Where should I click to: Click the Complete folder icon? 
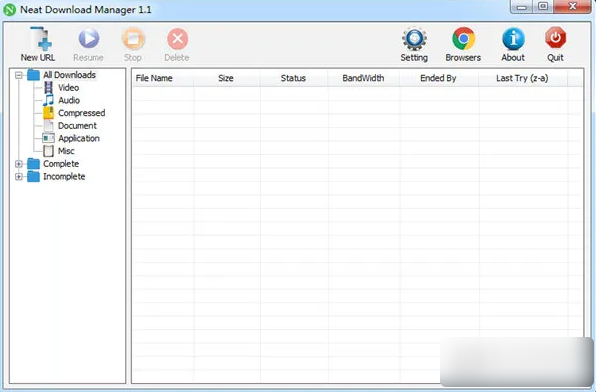coord(33,164)
